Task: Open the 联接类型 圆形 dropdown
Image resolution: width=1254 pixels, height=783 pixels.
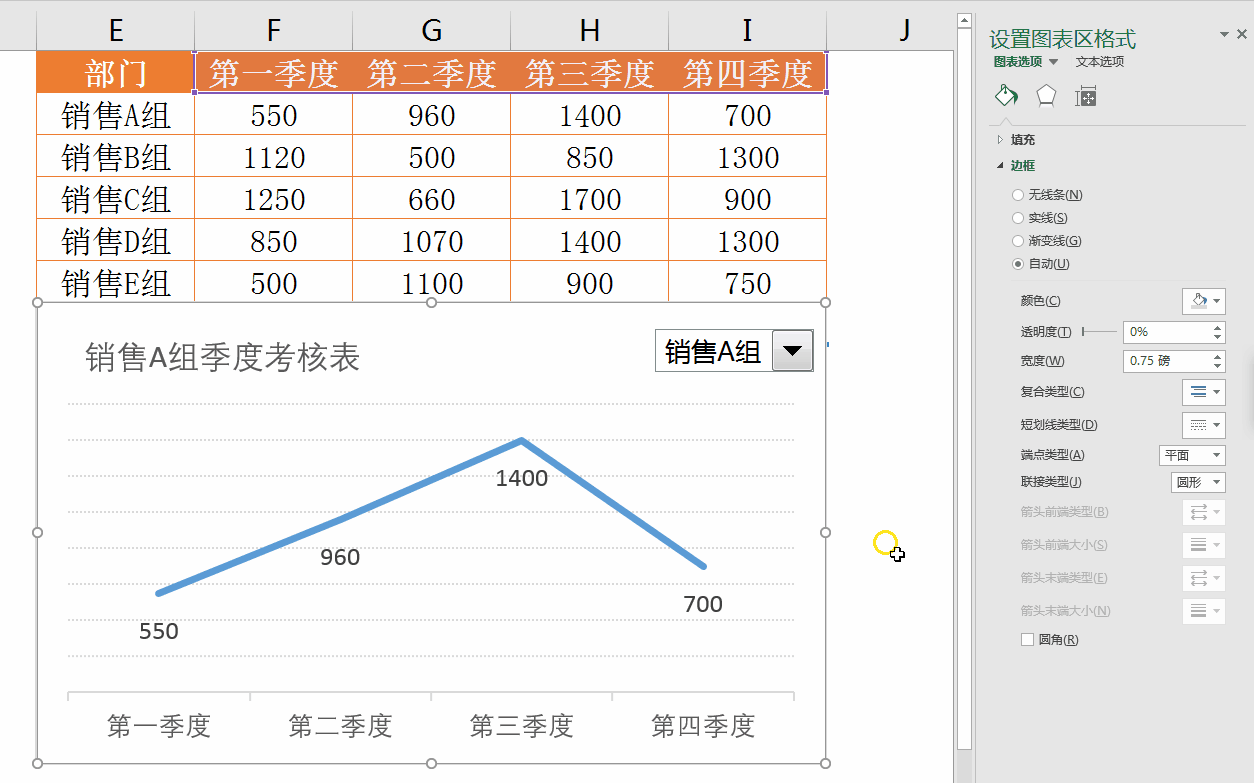Action: point(1198,482)
